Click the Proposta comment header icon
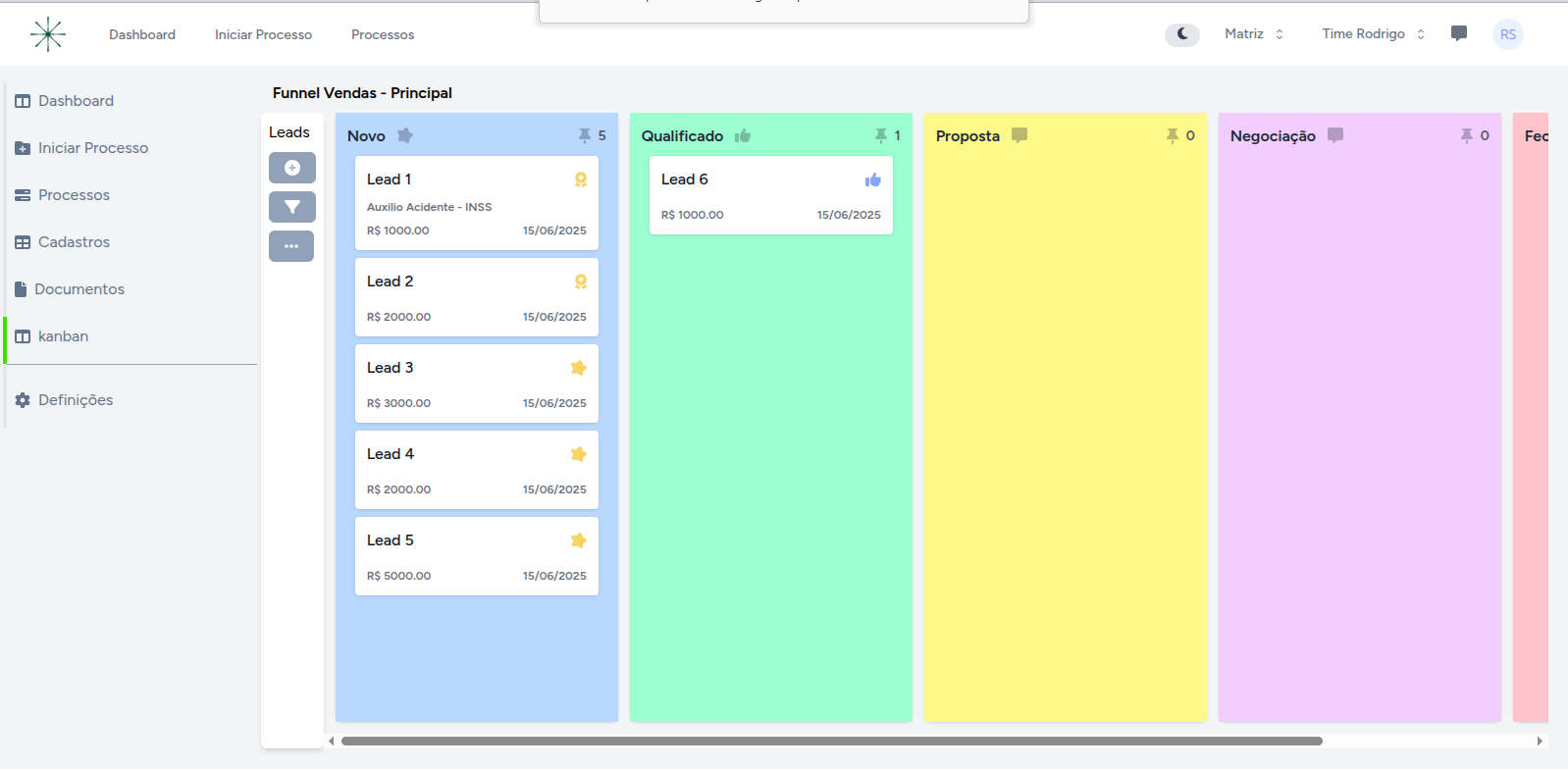The height and width of the screenshot is (770, 1568). point(1019,135)
